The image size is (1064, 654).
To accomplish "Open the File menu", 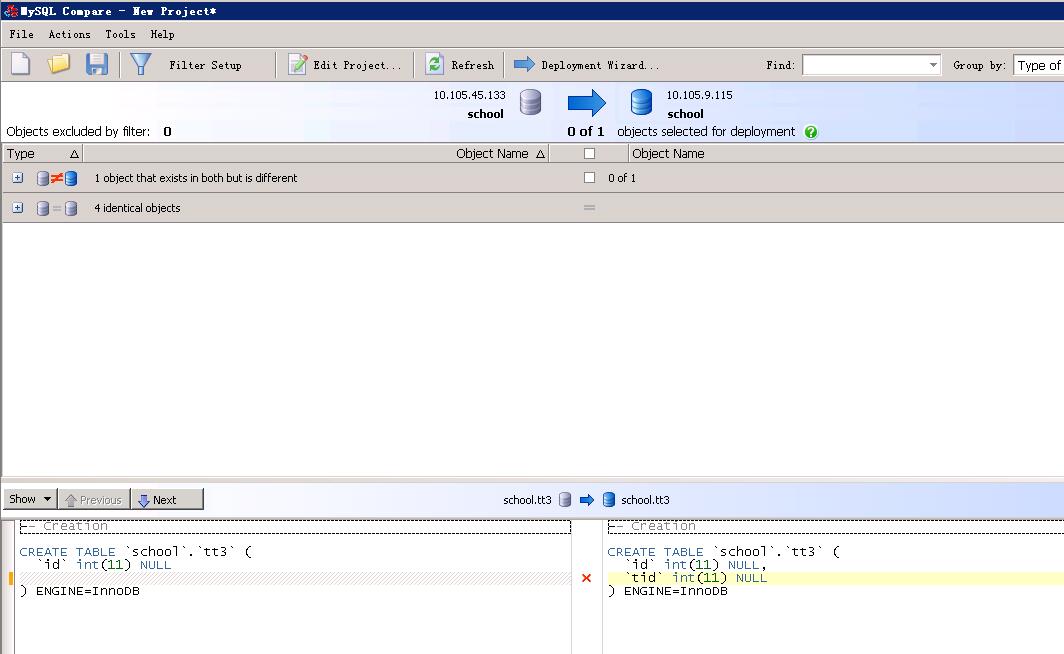I will pyautogui.click(x=21, y=34).
